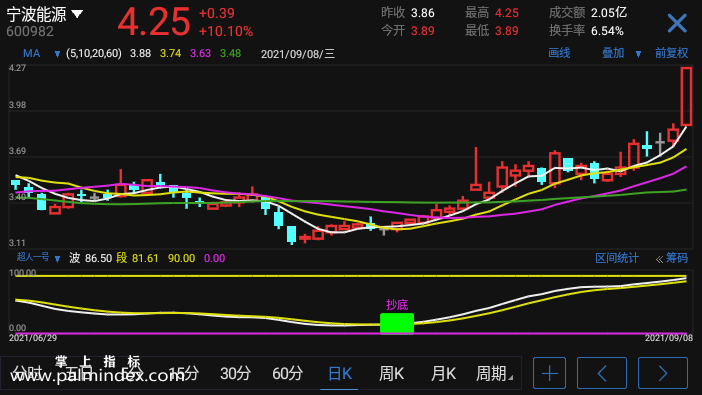Viewport: 702px width, 395px height.
Task: Open the 超人一号 indicator dropdown
Action: click(x=57, y=258)
